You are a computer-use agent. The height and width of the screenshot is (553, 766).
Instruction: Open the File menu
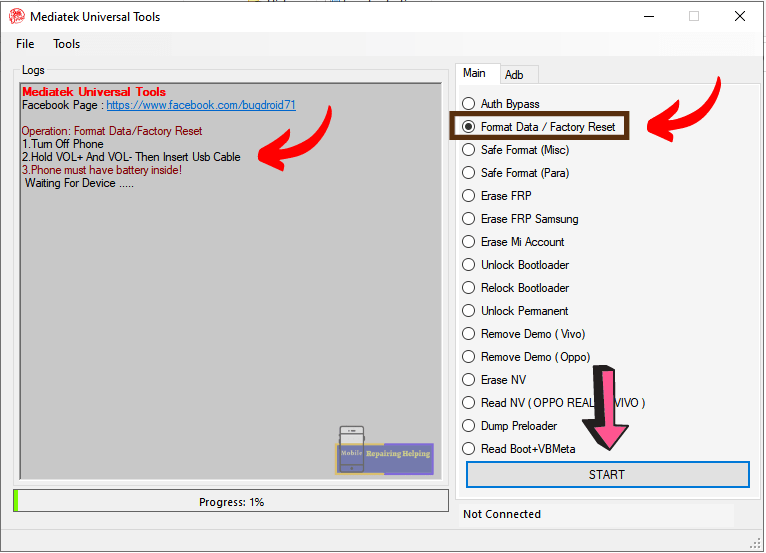25,44
